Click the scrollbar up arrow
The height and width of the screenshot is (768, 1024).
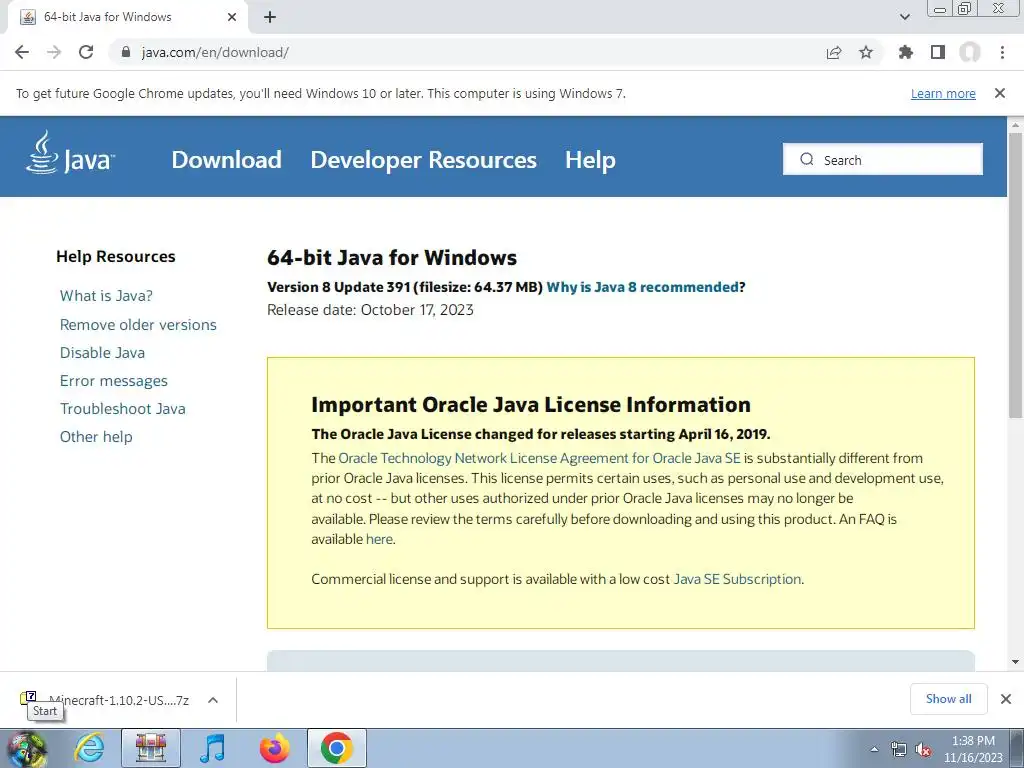pos(1015,123)
